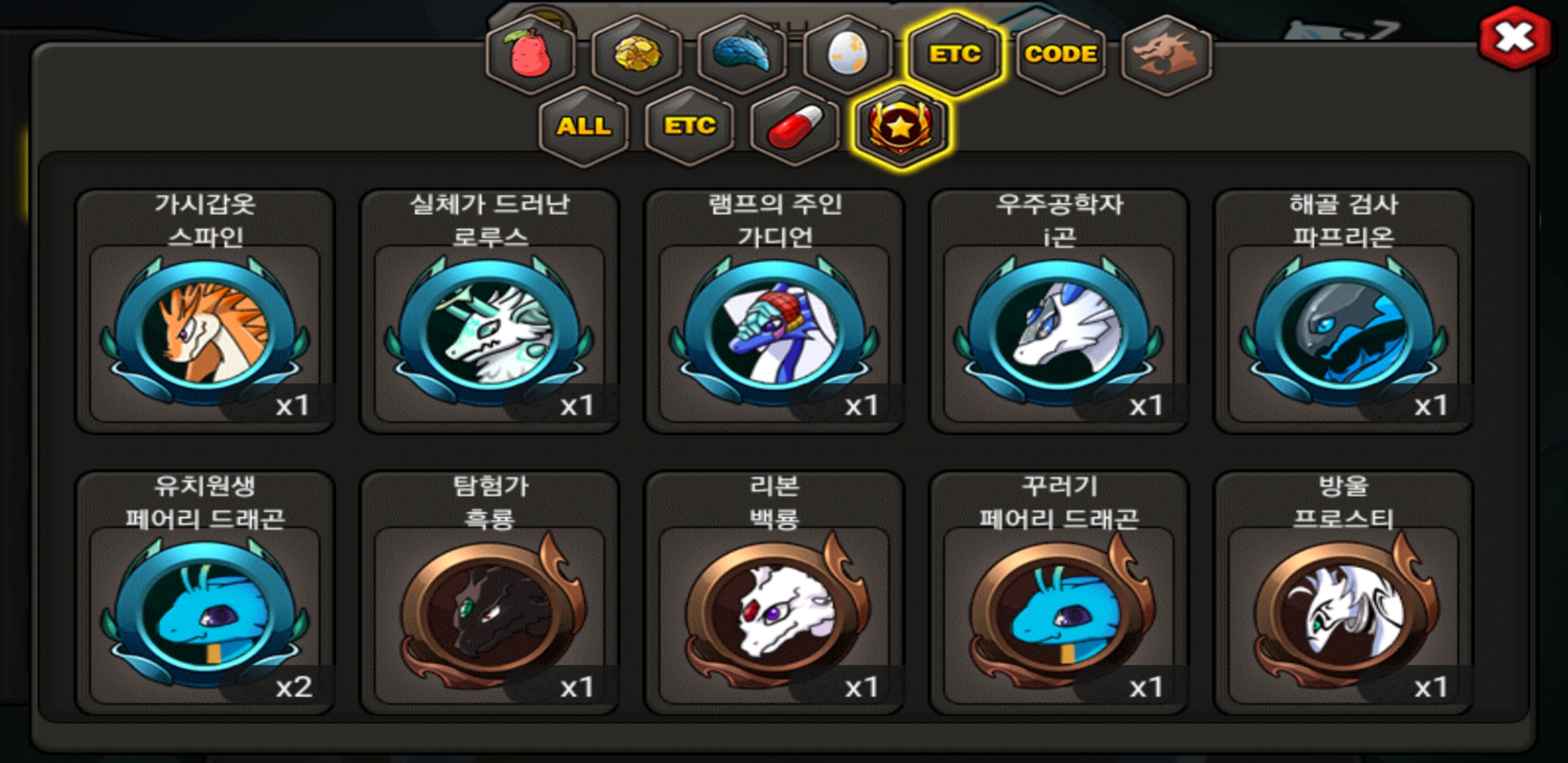1568x763 pixels.
Task: Switch to the spotted egg tab
Action: (848, 54)
